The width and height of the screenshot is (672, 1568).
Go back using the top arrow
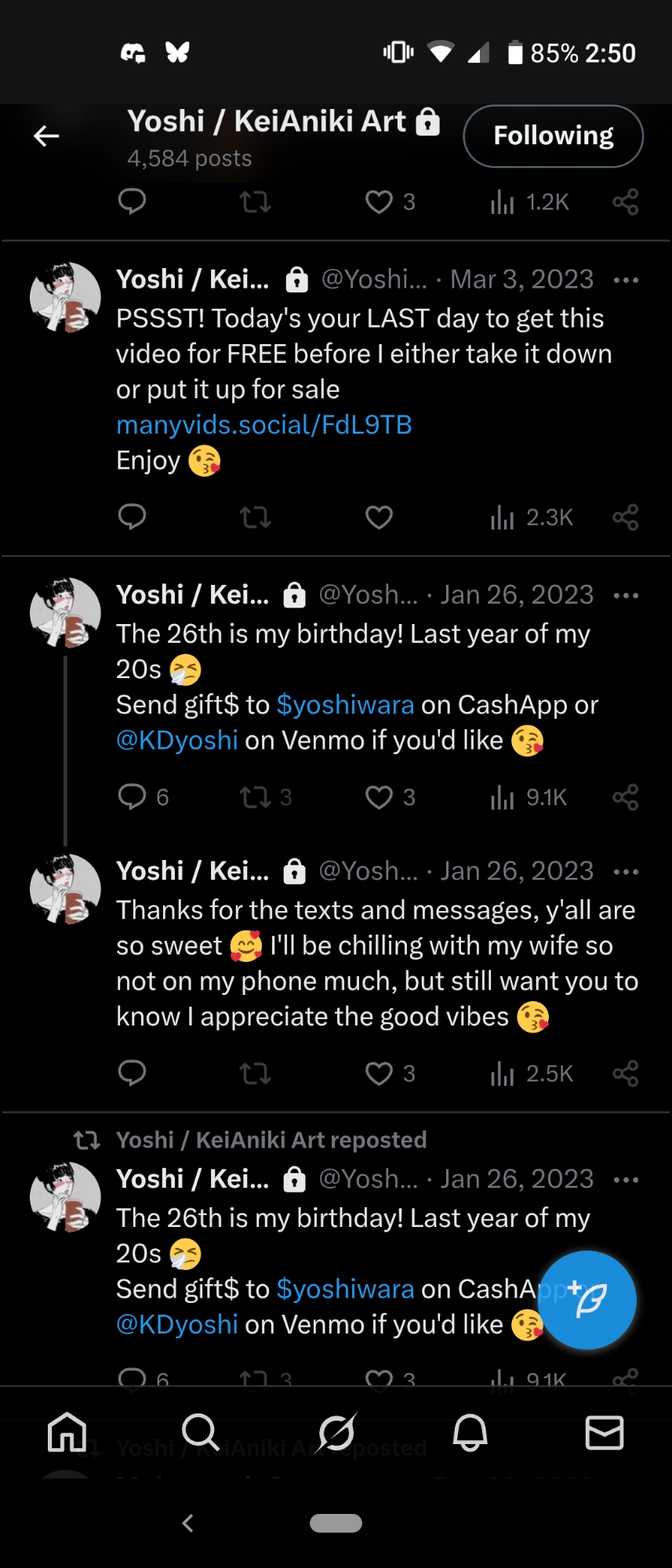[46, 136]
